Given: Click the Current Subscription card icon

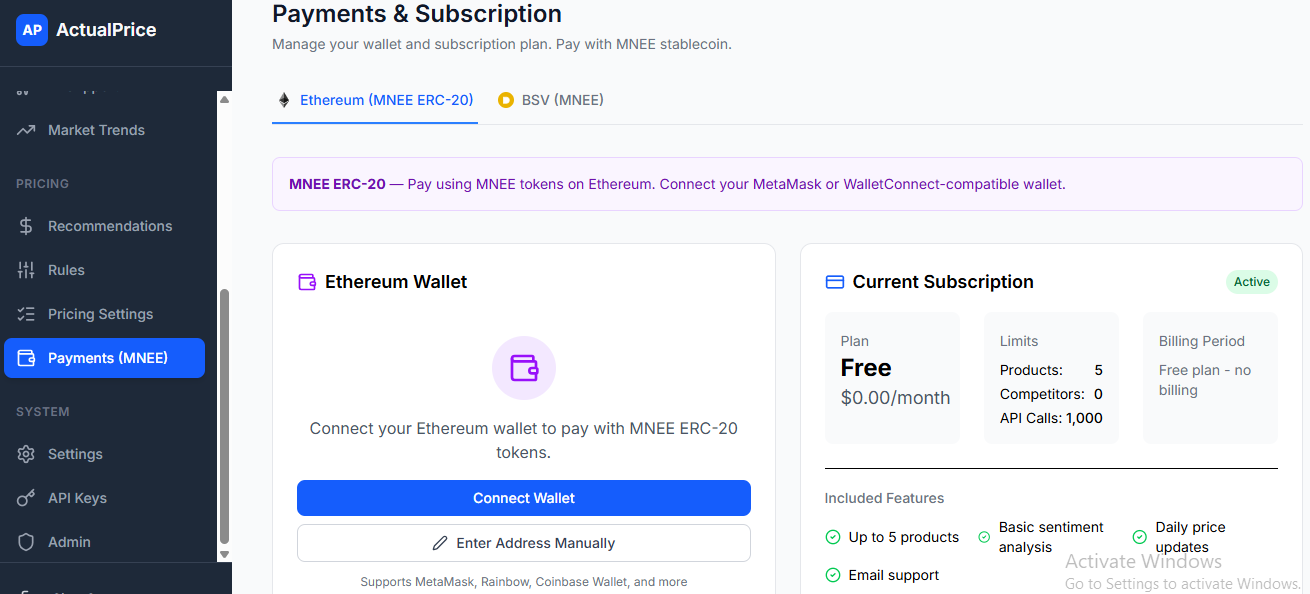Looking at the screenshot, I should pos(835,282).
